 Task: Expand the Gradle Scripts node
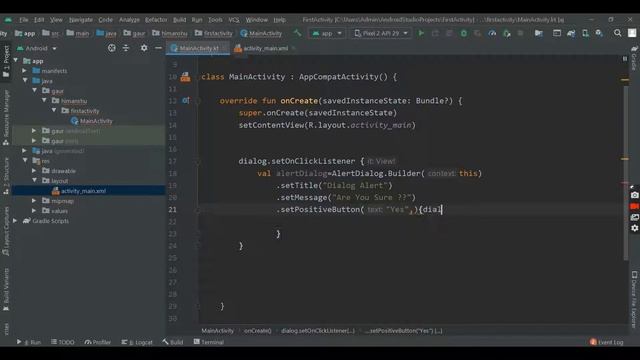16,220
